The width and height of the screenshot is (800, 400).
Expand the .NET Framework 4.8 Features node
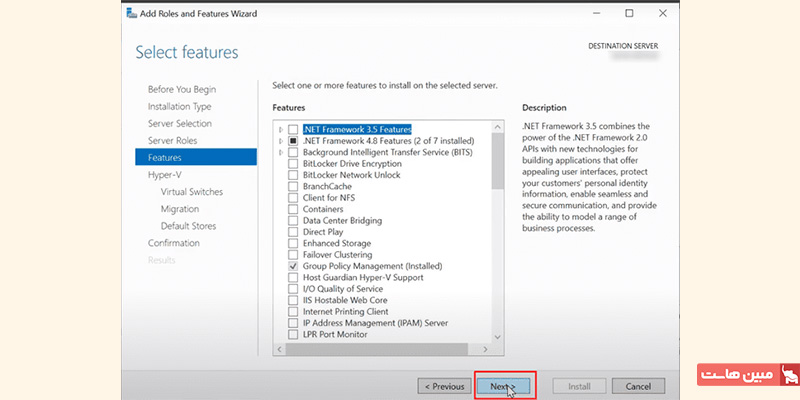[281, 141]
